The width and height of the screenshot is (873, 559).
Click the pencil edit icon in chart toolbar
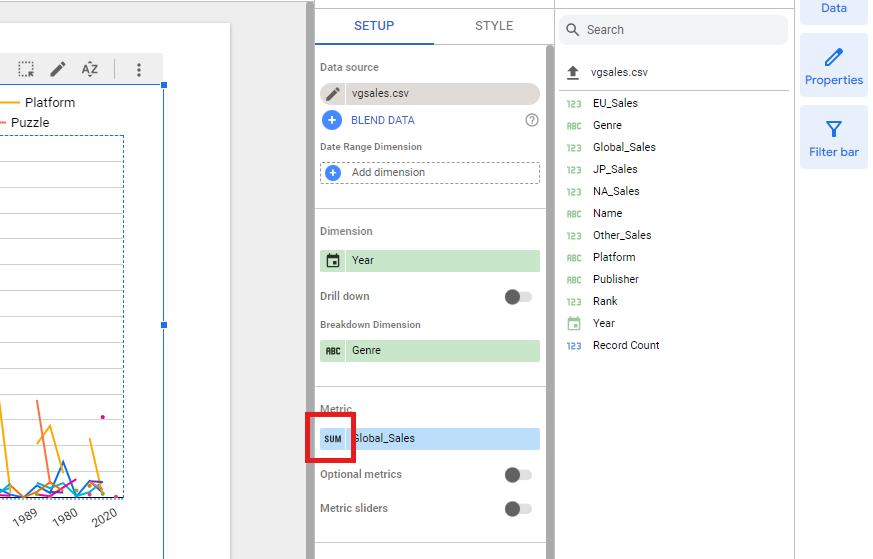(58, 69)
